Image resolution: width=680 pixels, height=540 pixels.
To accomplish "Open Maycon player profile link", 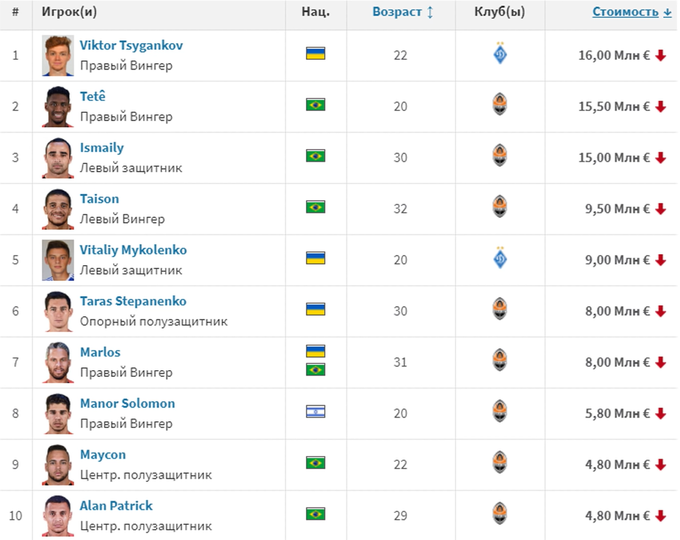I will (103, 455).
